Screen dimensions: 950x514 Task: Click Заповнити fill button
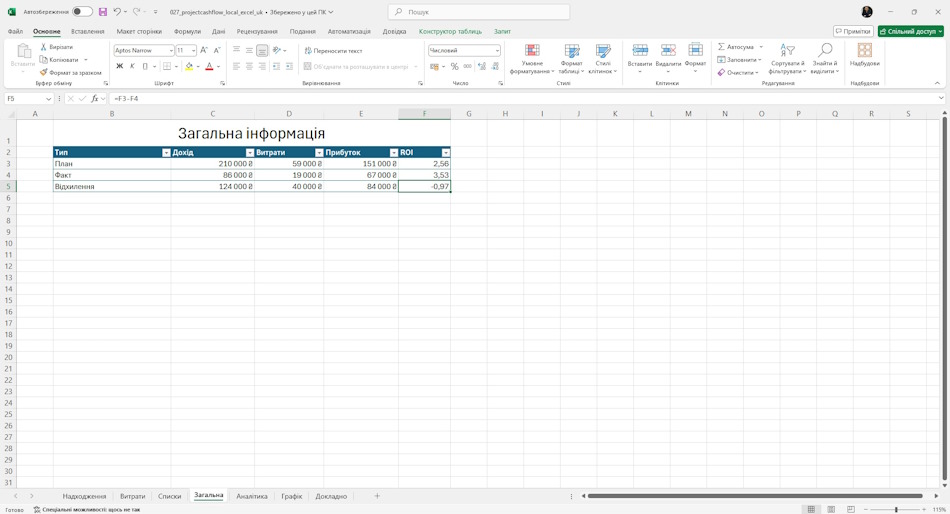737,59
